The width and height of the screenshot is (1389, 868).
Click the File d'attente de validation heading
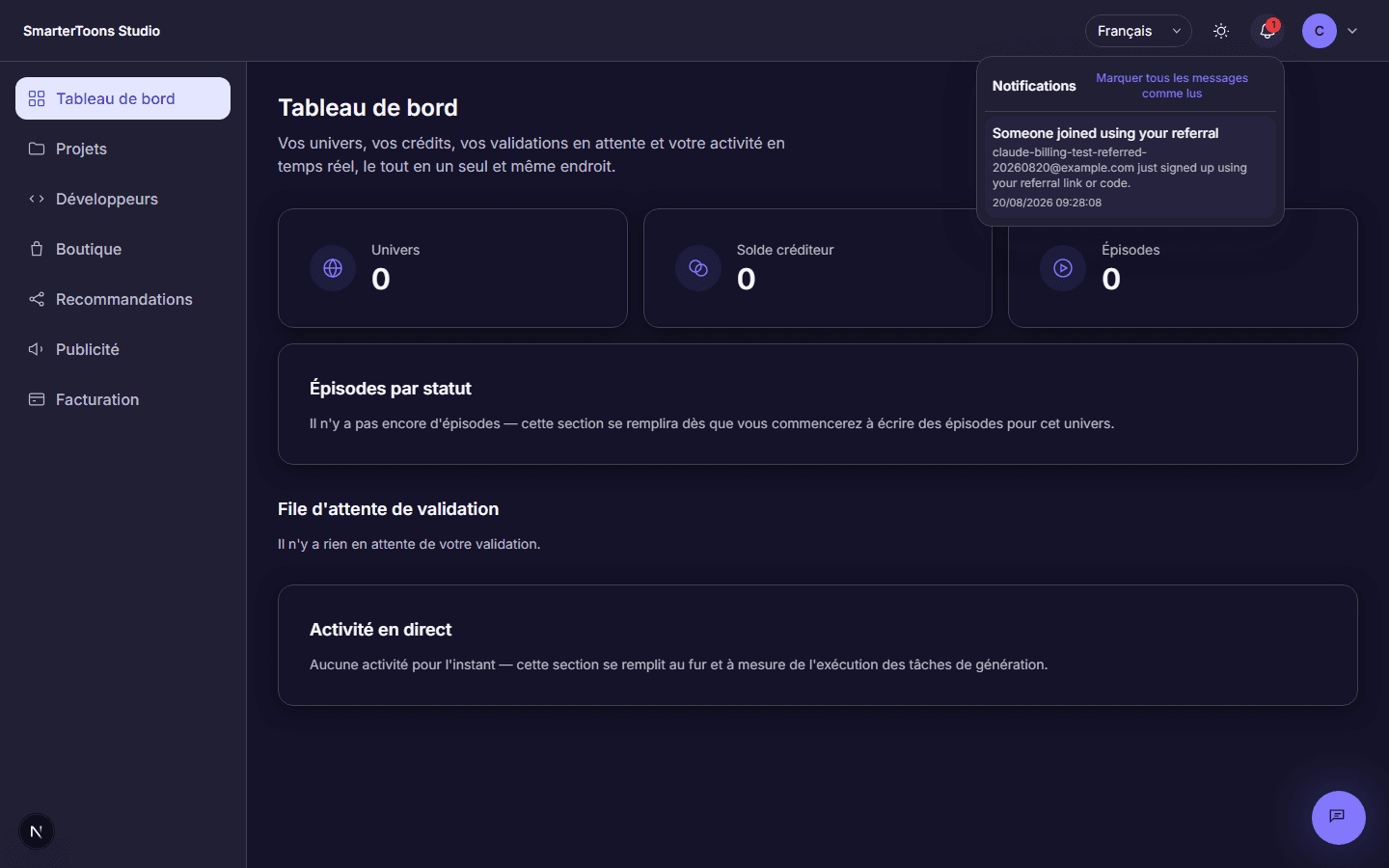(389, 509)
